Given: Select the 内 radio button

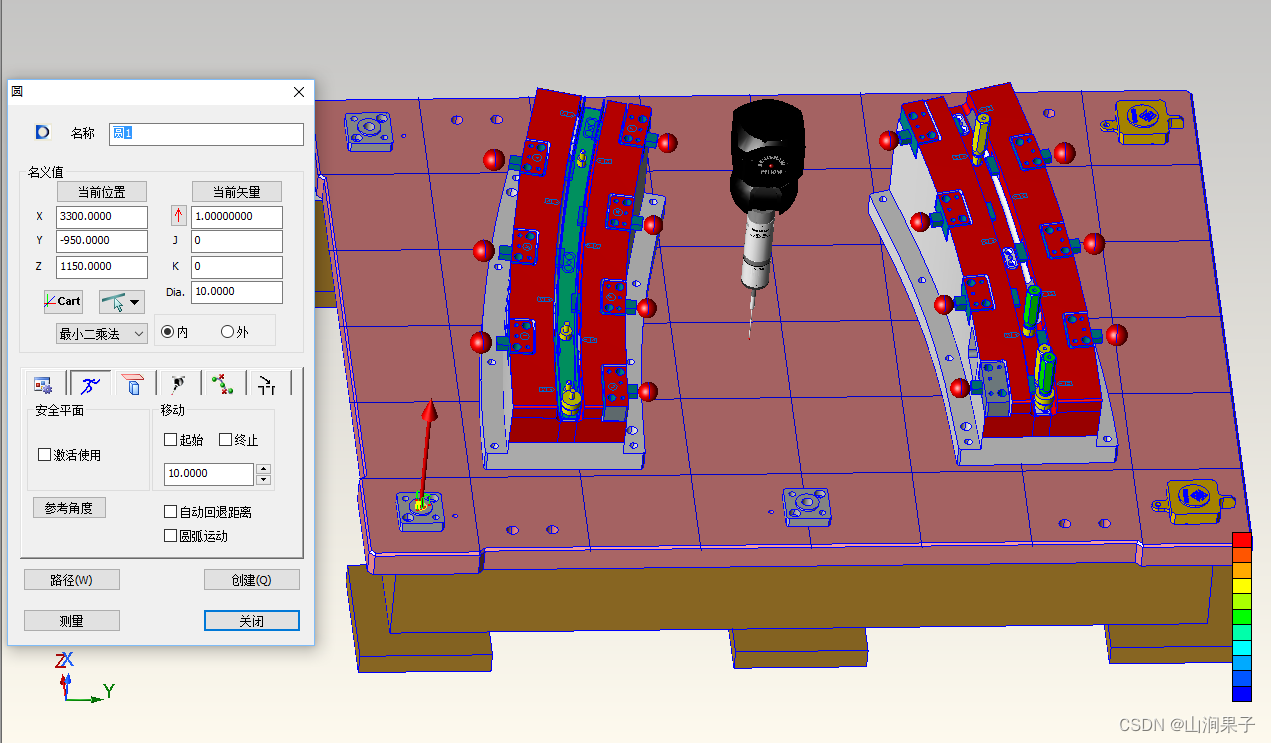Looking at the screenshot, I should 167,332.
